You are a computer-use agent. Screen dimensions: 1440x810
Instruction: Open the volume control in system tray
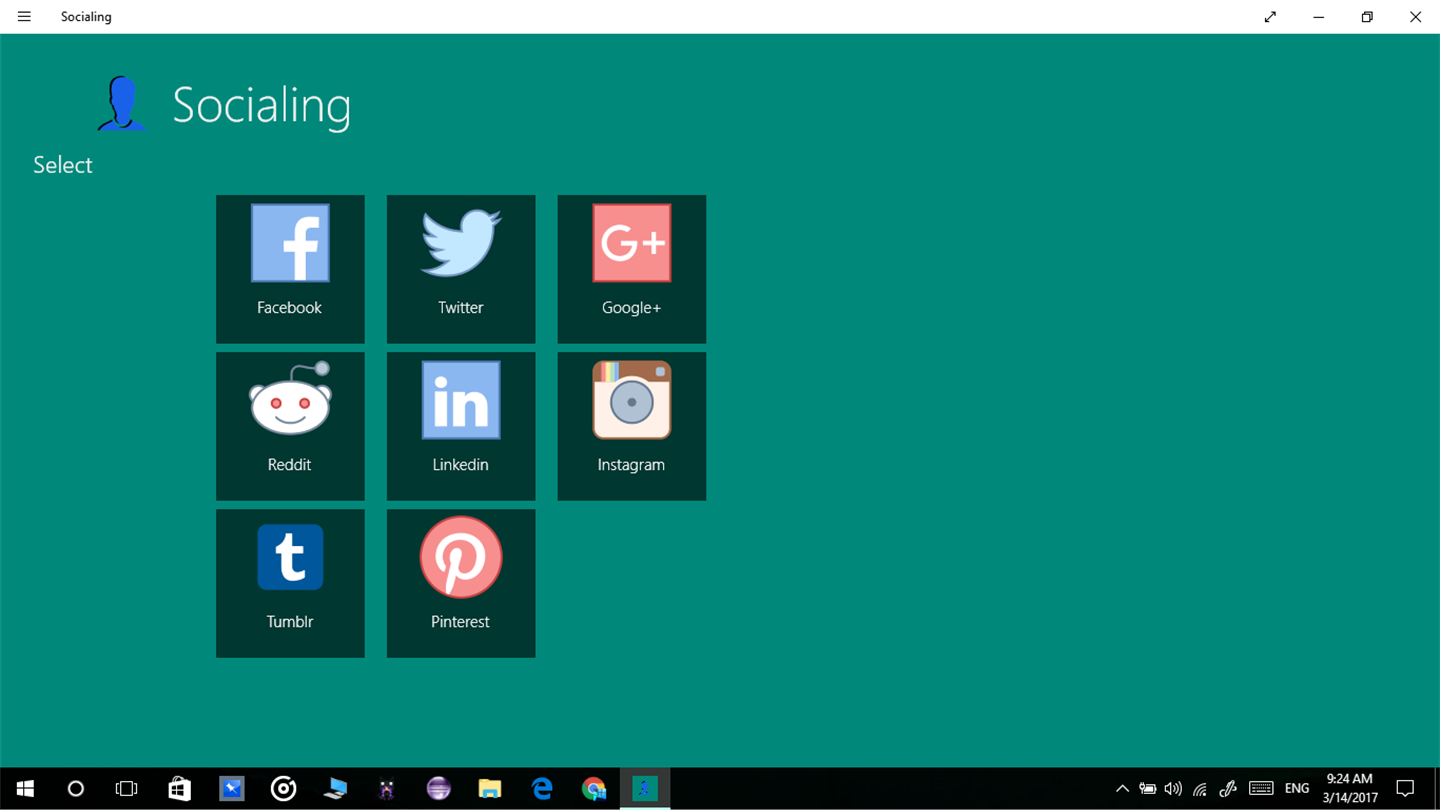click(x=1173, y=789)
